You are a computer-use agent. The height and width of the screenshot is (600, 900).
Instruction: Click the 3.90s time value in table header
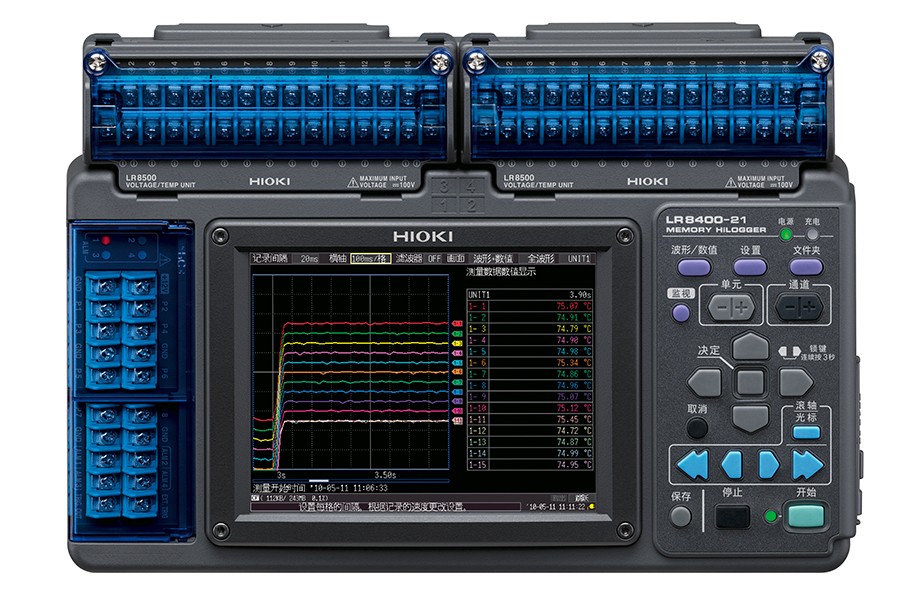coord(580,295)
